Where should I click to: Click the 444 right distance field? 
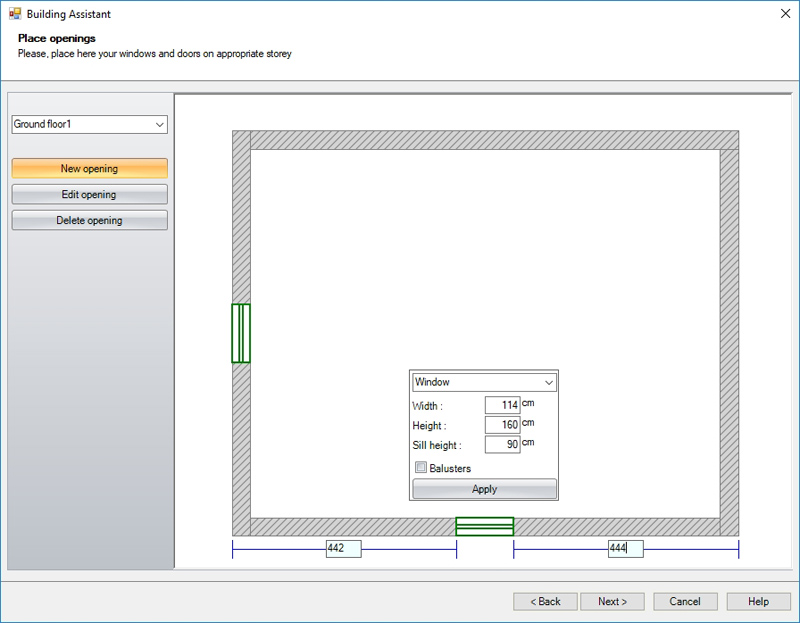[x=625, y=549]
